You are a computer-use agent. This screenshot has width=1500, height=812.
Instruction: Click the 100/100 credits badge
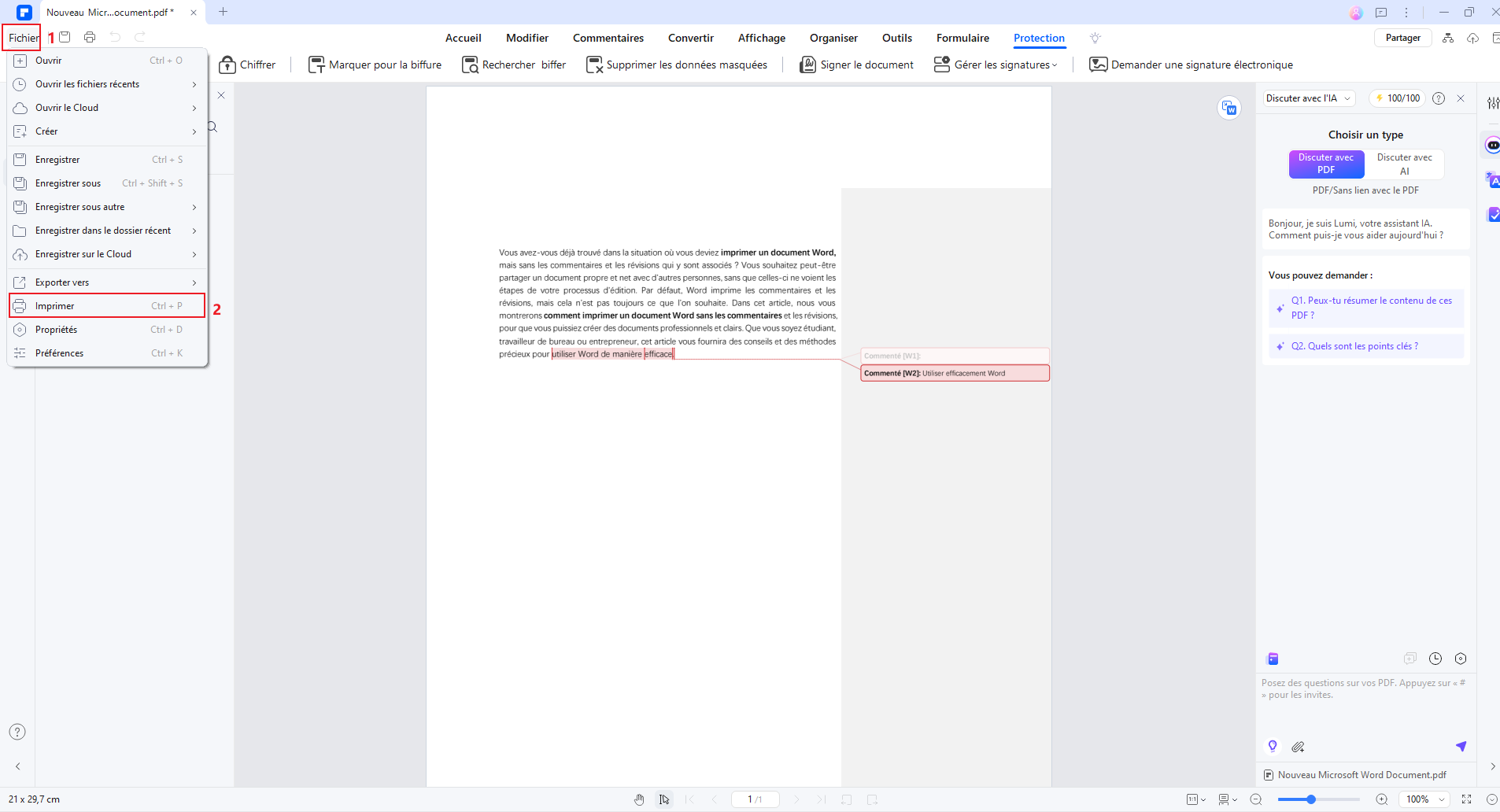1398,98
